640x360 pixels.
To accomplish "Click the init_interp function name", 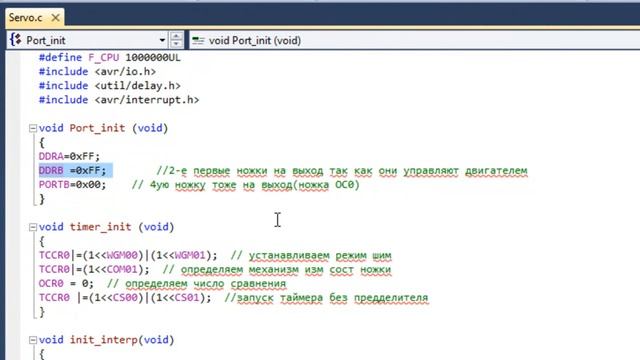I will 104,340.
